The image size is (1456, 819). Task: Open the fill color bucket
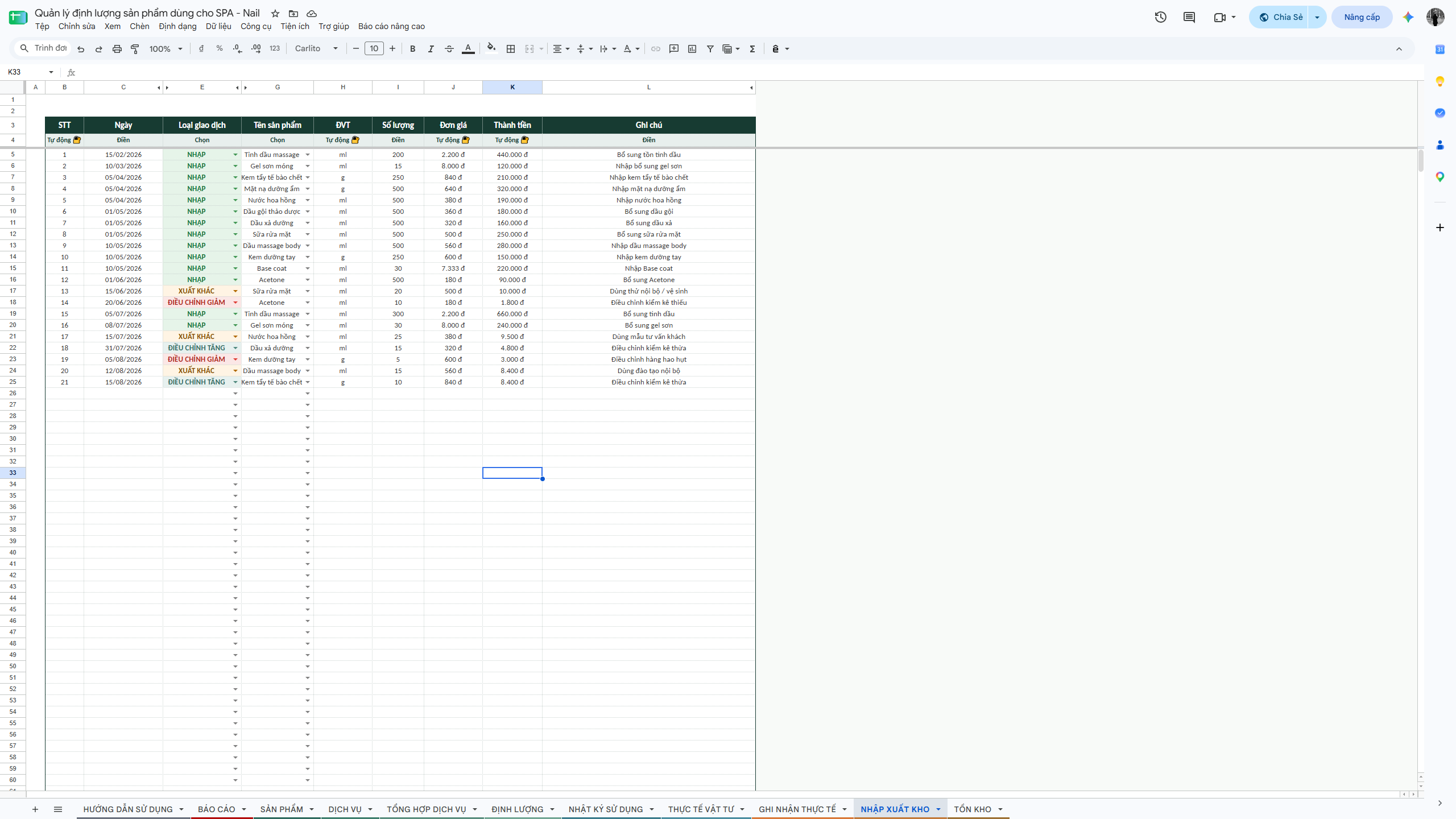491,49
